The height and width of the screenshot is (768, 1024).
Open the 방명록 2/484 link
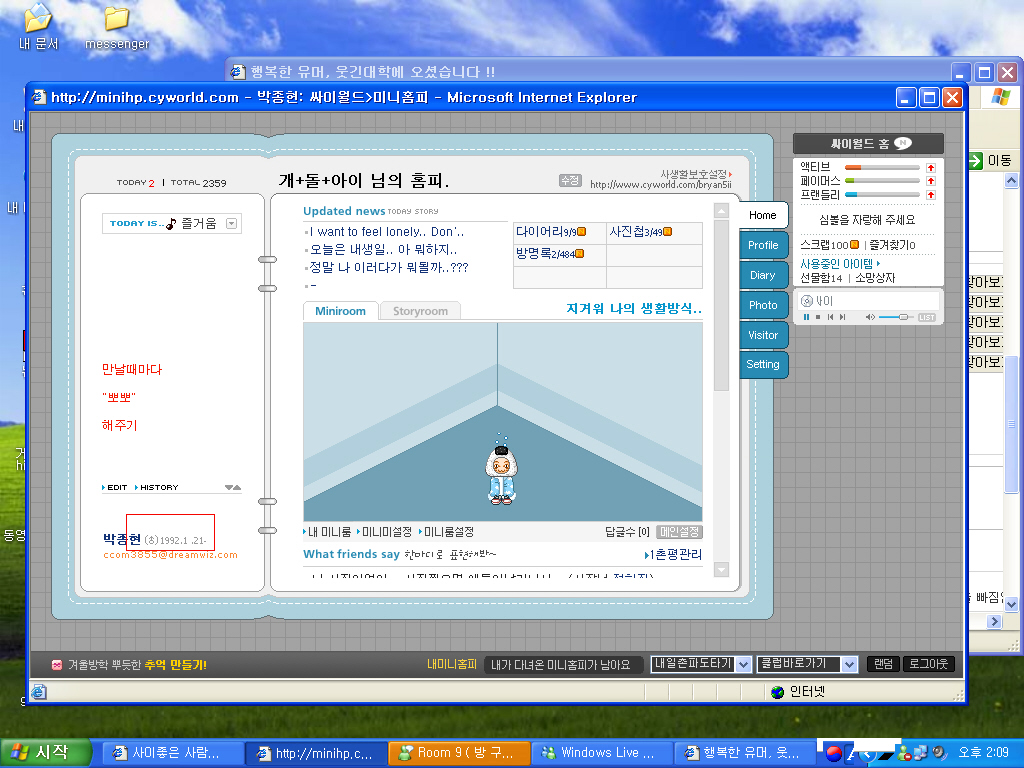[x=549, y=254]
